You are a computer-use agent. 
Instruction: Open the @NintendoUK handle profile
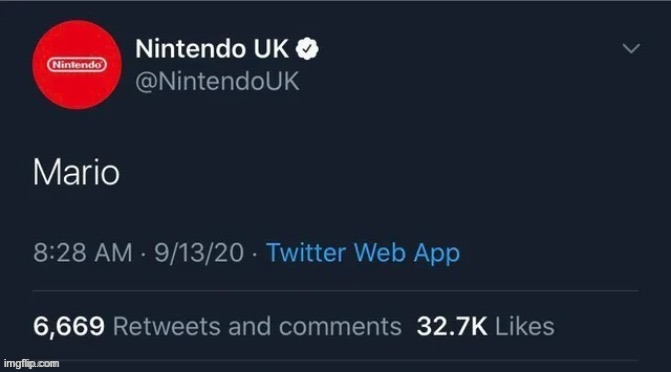click(217, 81)
